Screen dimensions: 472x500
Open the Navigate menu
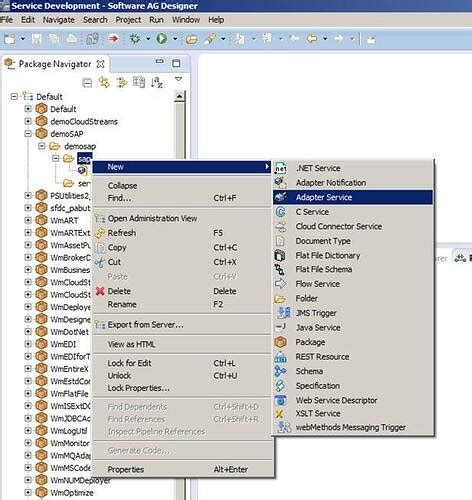pyautogui.click(x=59, y=20)
